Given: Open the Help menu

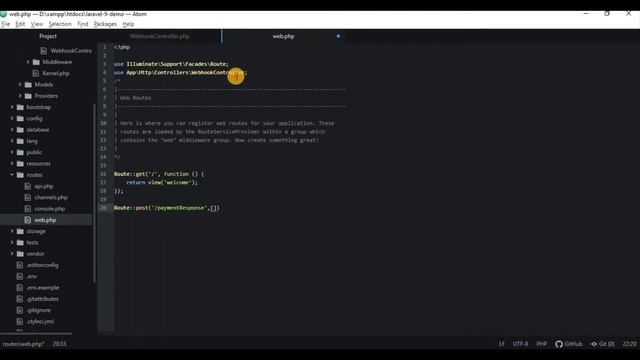Looking at the screenshot, I should pos(128,24).
